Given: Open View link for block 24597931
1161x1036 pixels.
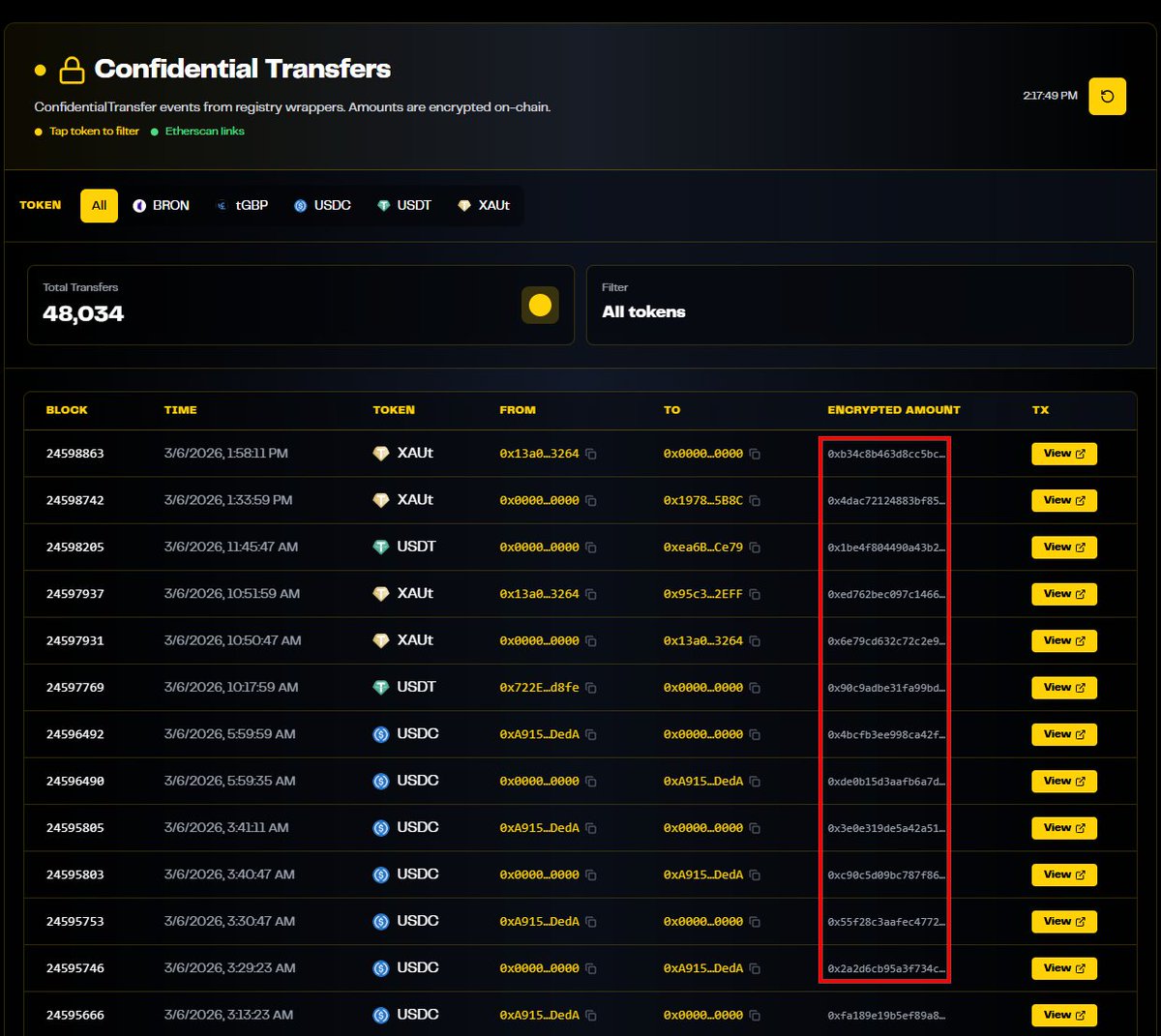Looking at the screenshot, I should 1064,641.
